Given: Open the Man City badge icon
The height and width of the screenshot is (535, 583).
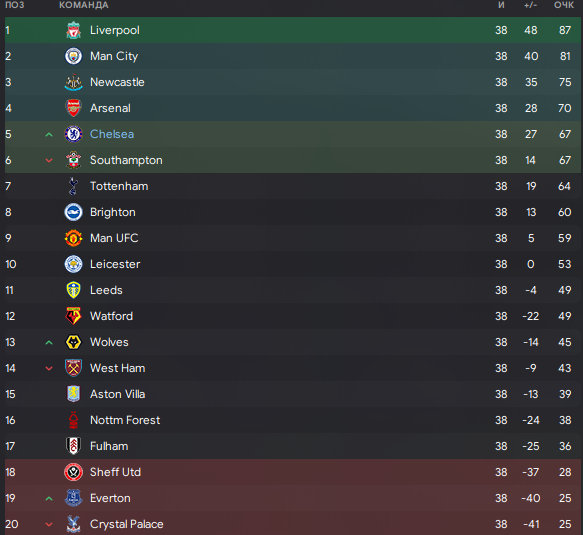Looking at the screenshot, I should tap(74, 56).
